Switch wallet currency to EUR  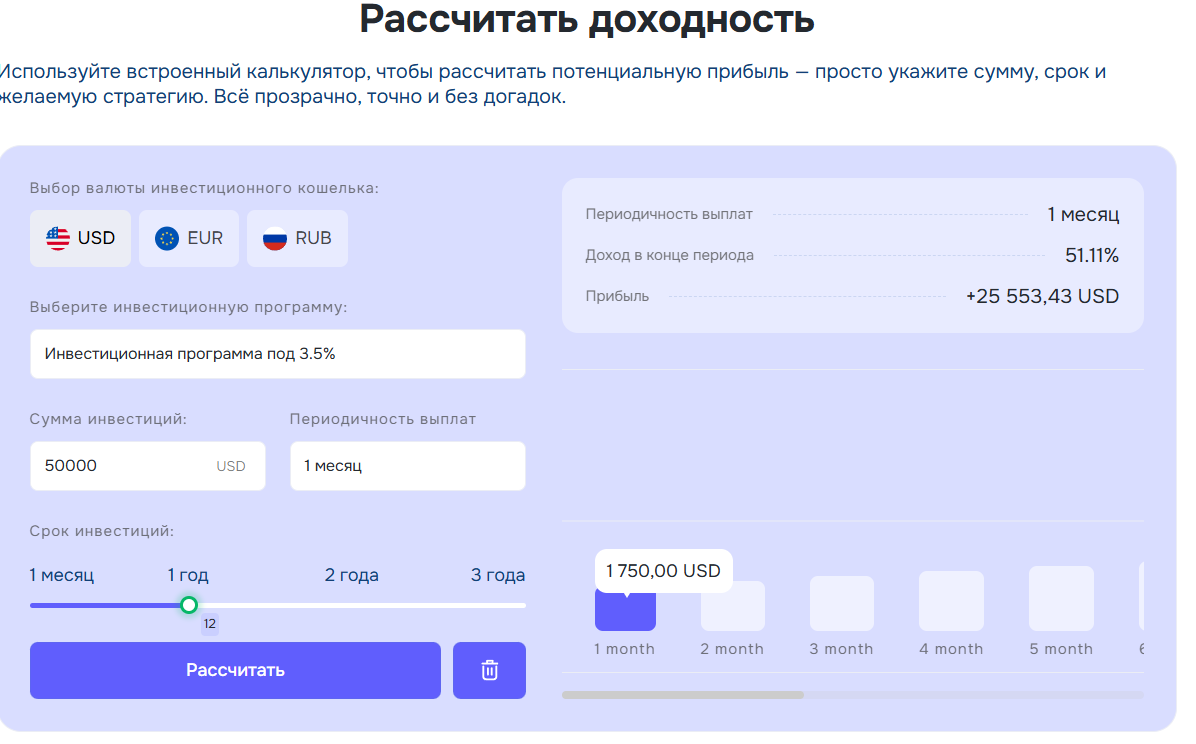[x=189, y=238]
